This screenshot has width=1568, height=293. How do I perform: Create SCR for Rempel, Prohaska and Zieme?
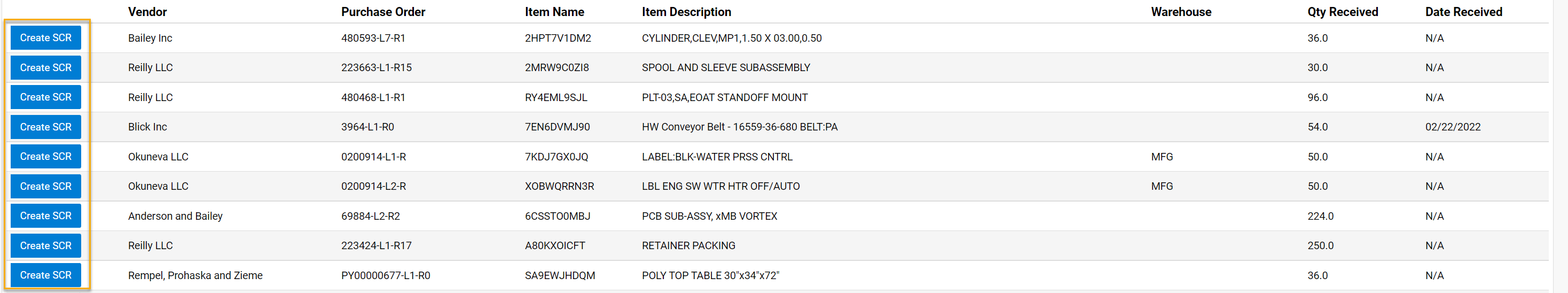pyautogui.click(x=45, y=275)
